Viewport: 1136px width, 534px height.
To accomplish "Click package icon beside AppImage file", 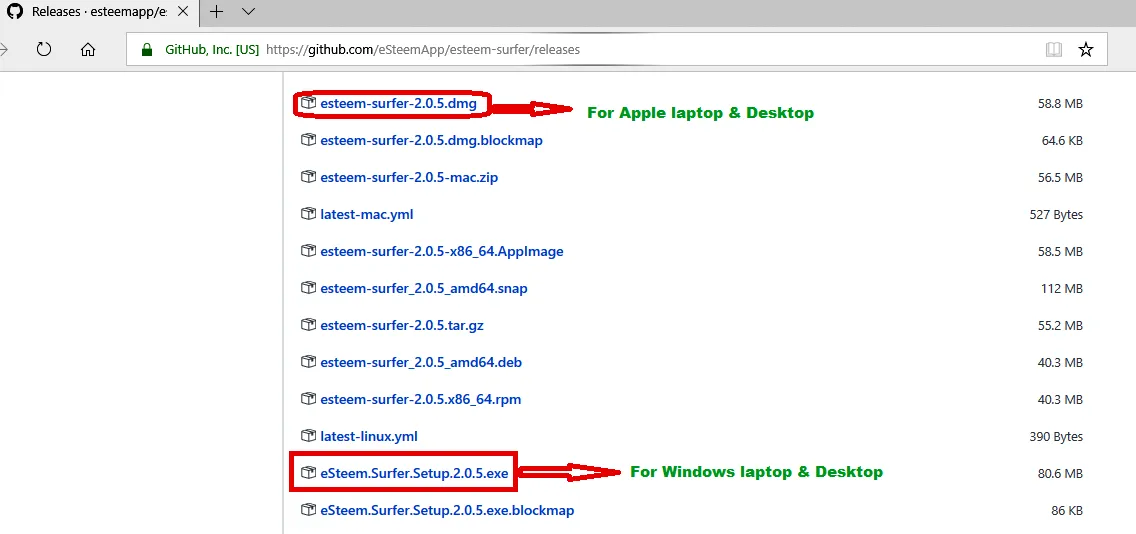I will pyautogui.click(x=308, y=251).
